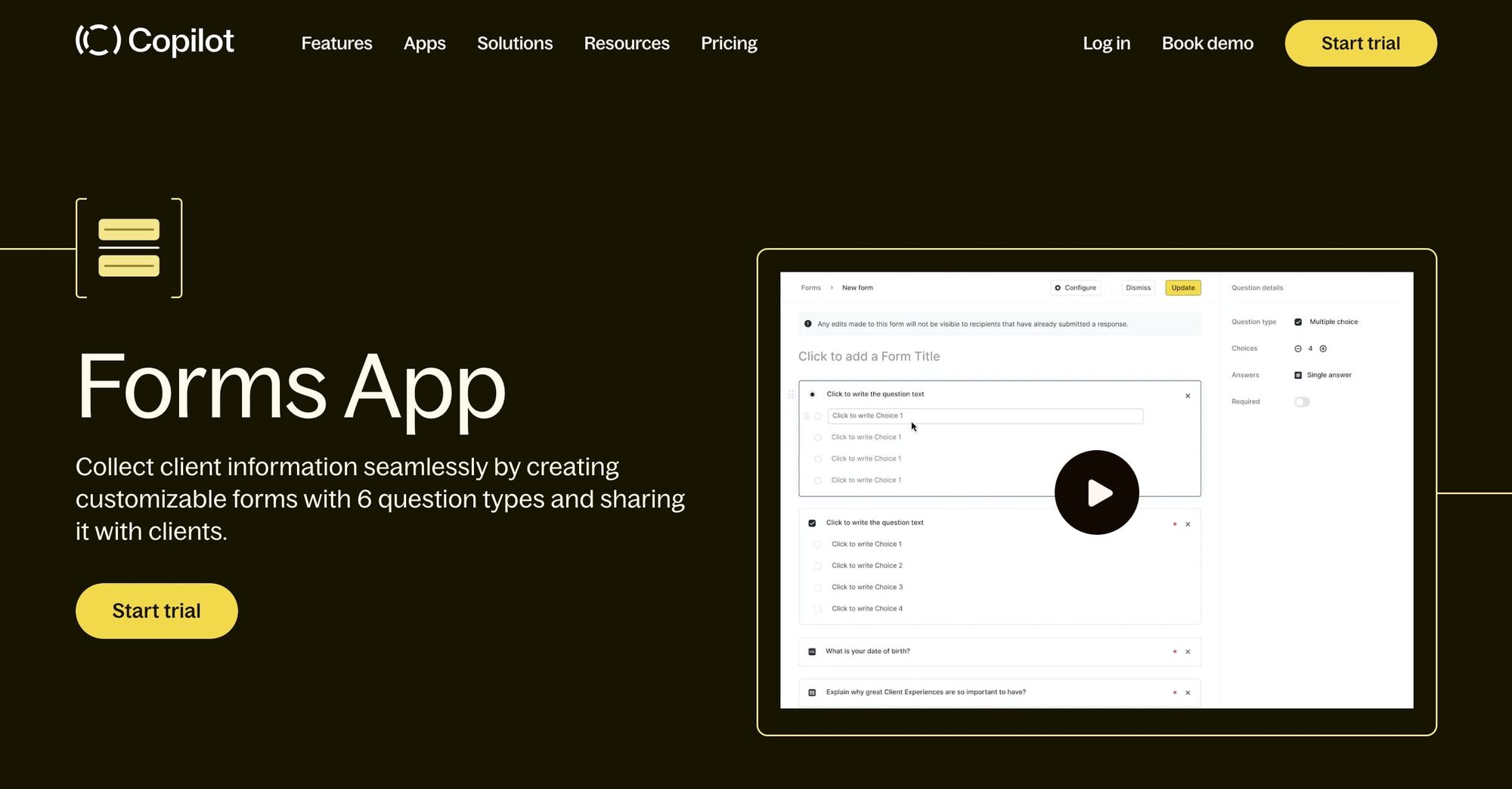Click the minus icon to decrease Choices

pyautogui.click(x=1297, y=349)
